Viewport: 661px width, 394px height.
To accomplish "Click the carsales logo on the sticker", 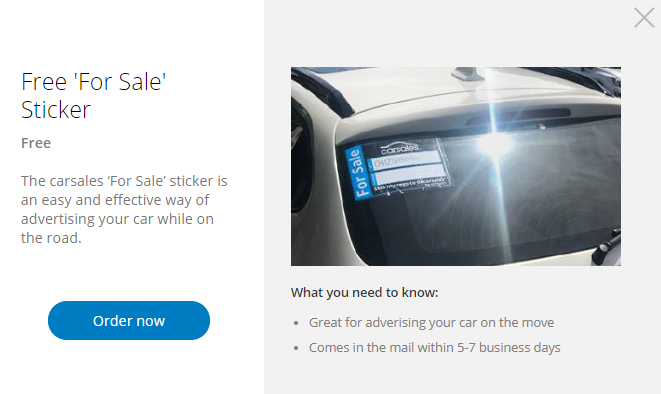I will coord(400,148).
